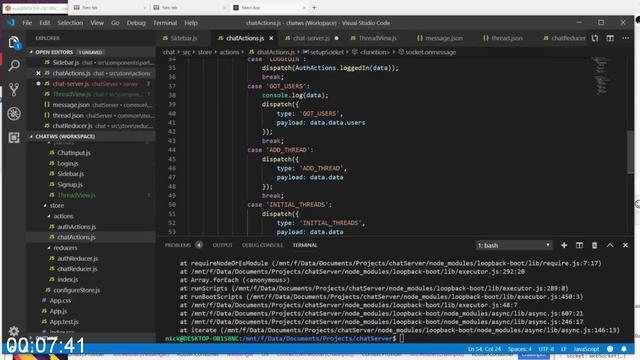640x360 pixels.
Task: Split the editor to the right
Action: click(x=610, y=38)
